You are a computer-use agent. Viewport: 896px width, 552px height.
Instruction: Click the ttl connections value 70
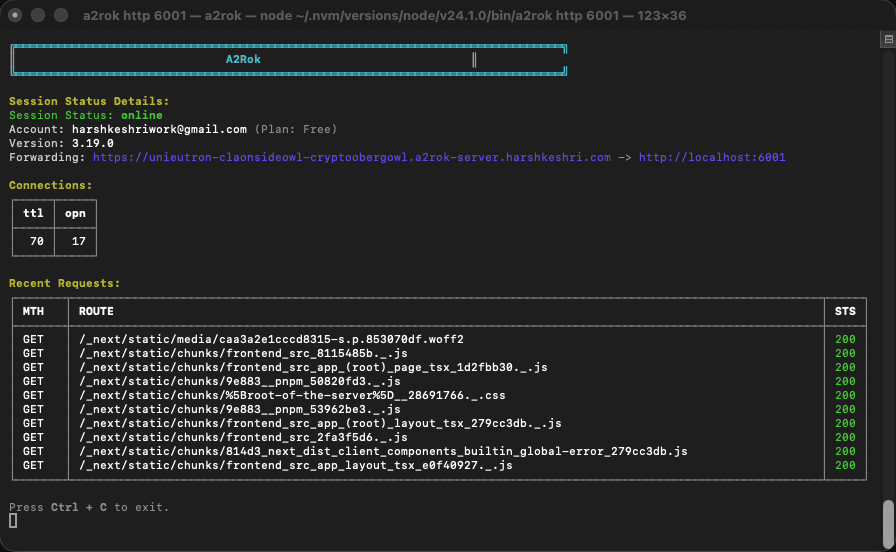35,241
